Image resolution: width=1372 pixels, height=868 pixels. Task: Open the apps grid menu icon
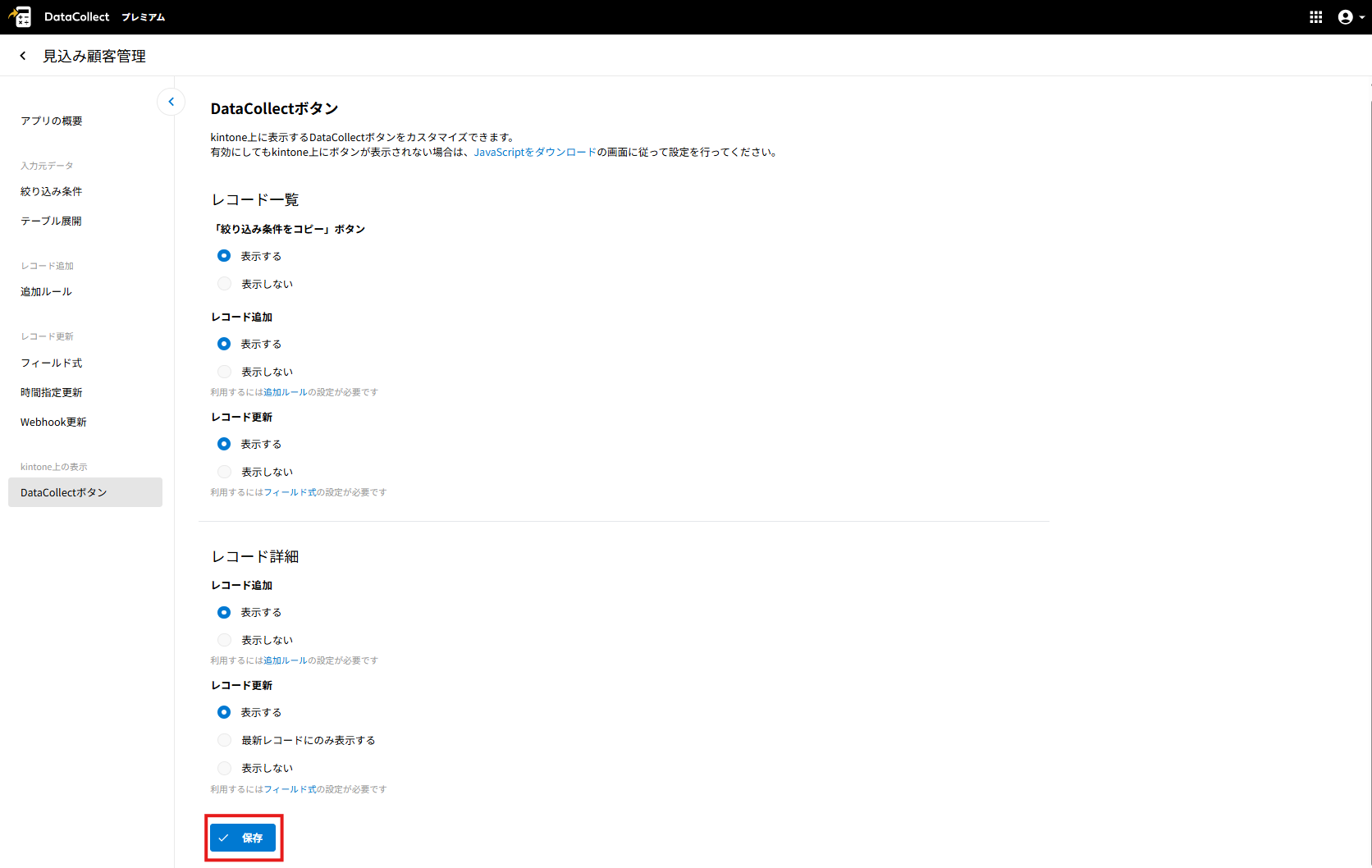click(1315, 17)
